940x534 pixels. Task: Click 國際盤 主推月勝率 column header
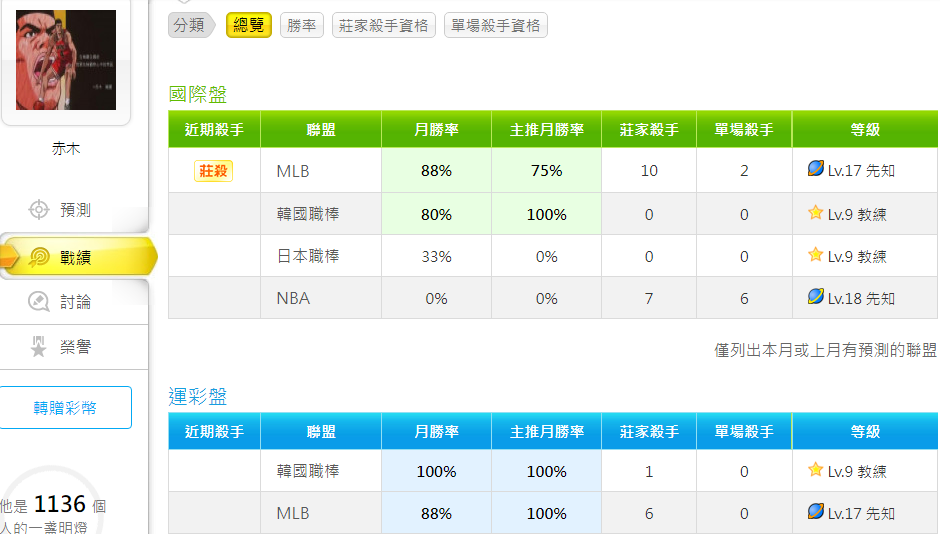click(547, 129)
